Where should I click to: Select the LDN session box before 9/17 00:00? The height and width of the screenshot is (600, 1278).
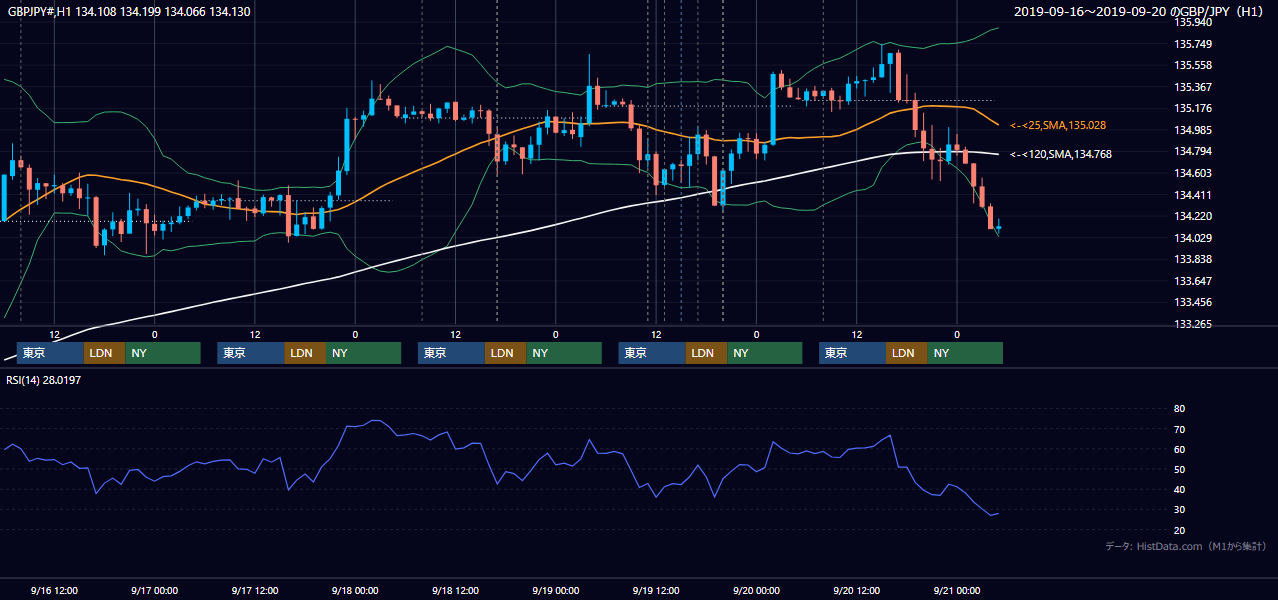104,353
